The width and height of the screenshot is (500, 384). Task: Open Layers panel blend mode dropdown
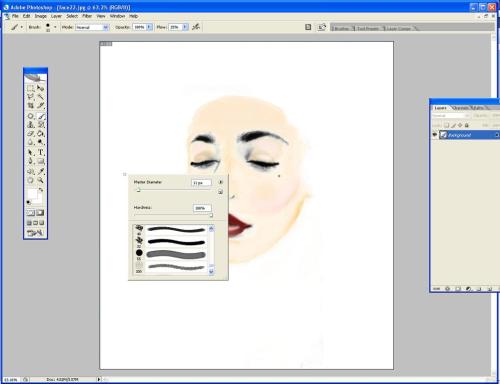pyautogui.click(x=451, y=116)
